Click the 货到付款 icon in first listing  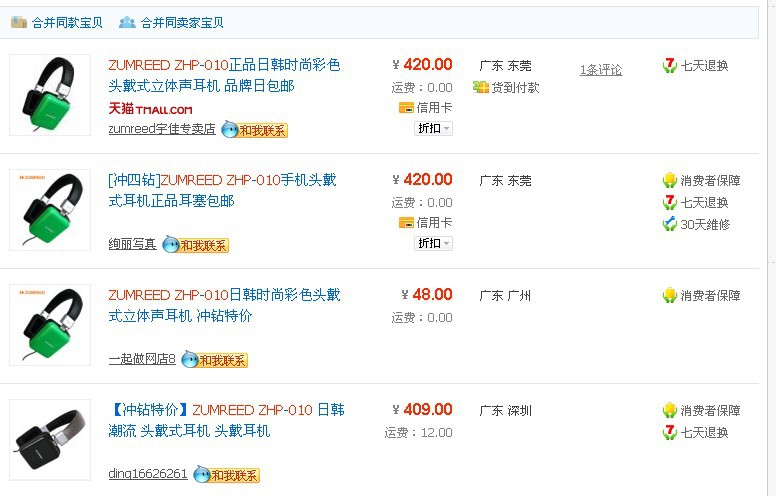(481, 88)
